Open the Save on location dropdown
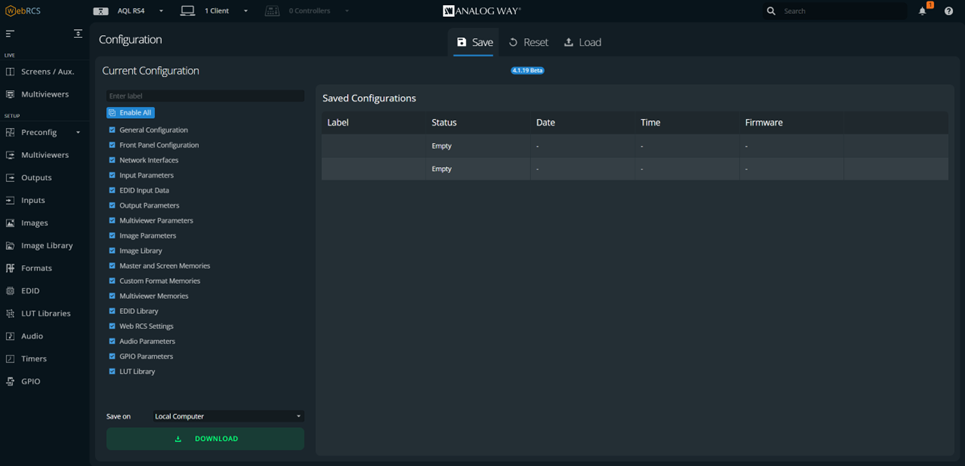Screen dimensions: 965x466 tap(227, 416)
